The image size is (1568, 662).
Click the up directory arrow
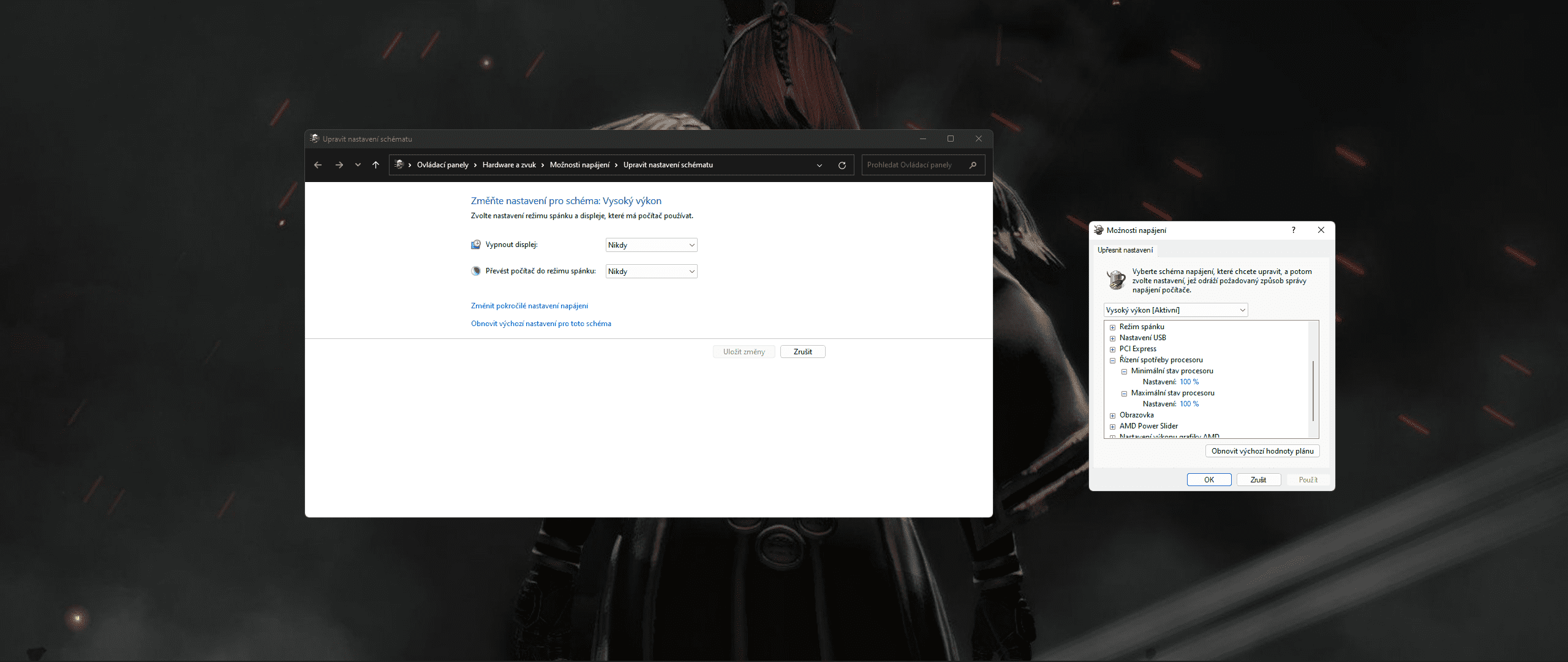[375, 165]
